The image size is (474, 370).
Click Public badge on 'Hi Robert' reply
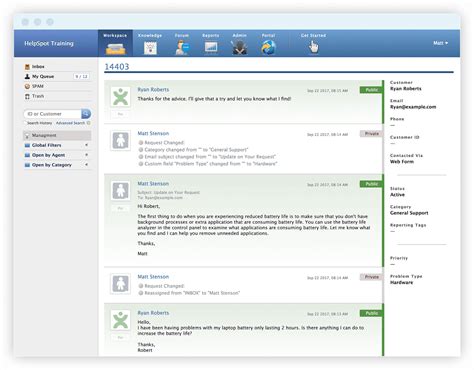(x=371, y=184)
